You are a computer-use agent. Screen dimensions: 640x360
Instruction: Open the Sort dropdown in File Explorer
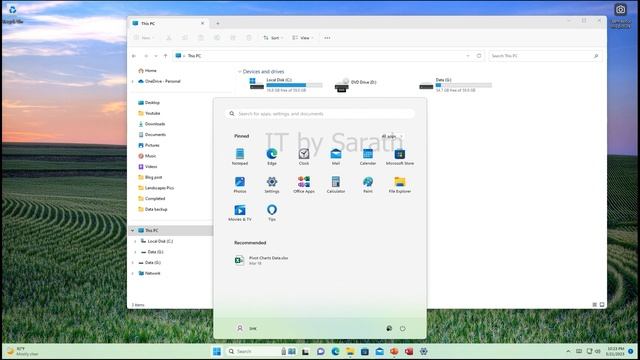(x=273, y=38)
